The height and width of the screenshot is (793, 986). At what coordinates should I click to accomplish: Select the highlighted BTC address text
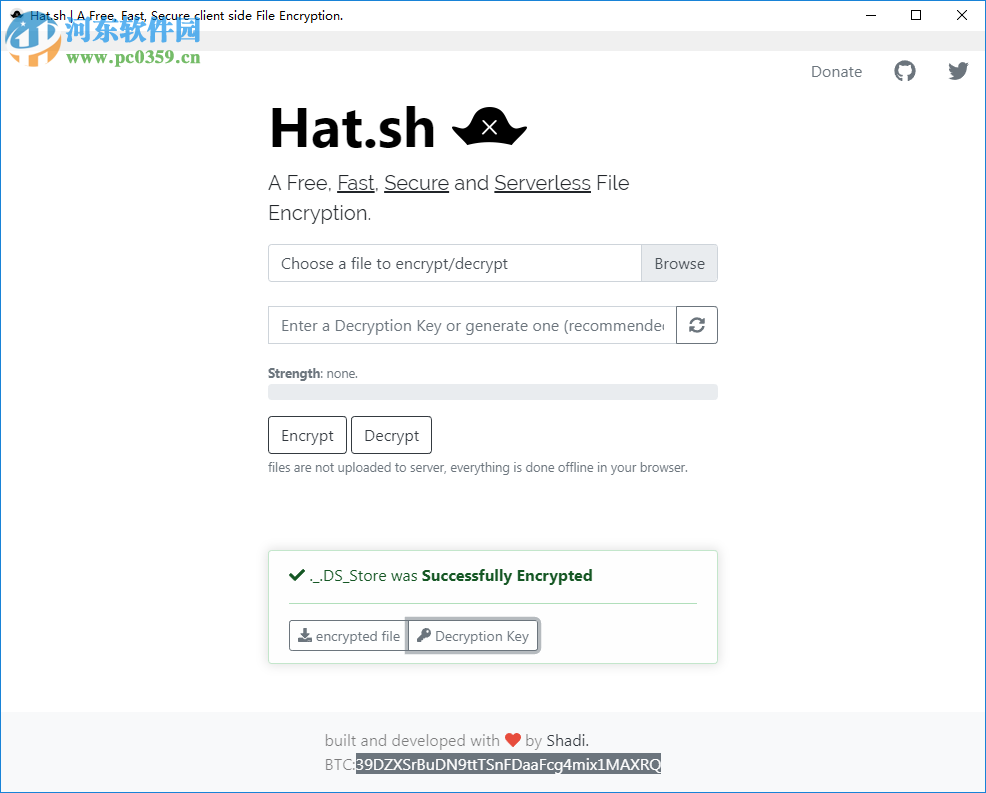point(508,763)
